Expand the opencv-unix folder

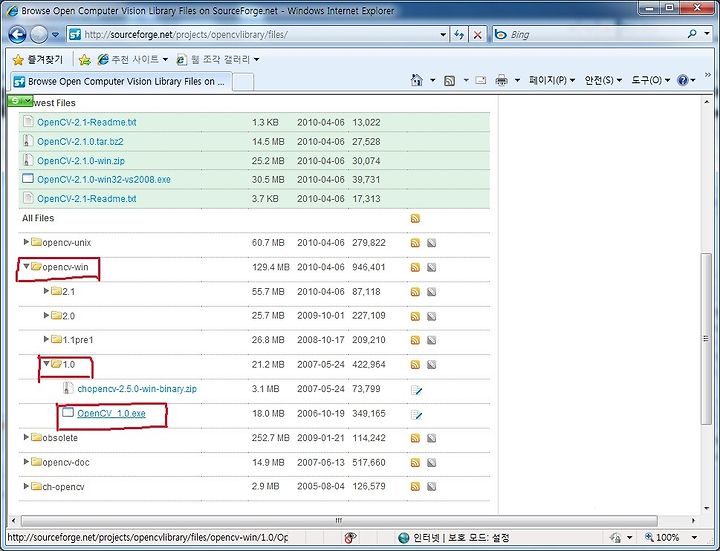(26, 242)
